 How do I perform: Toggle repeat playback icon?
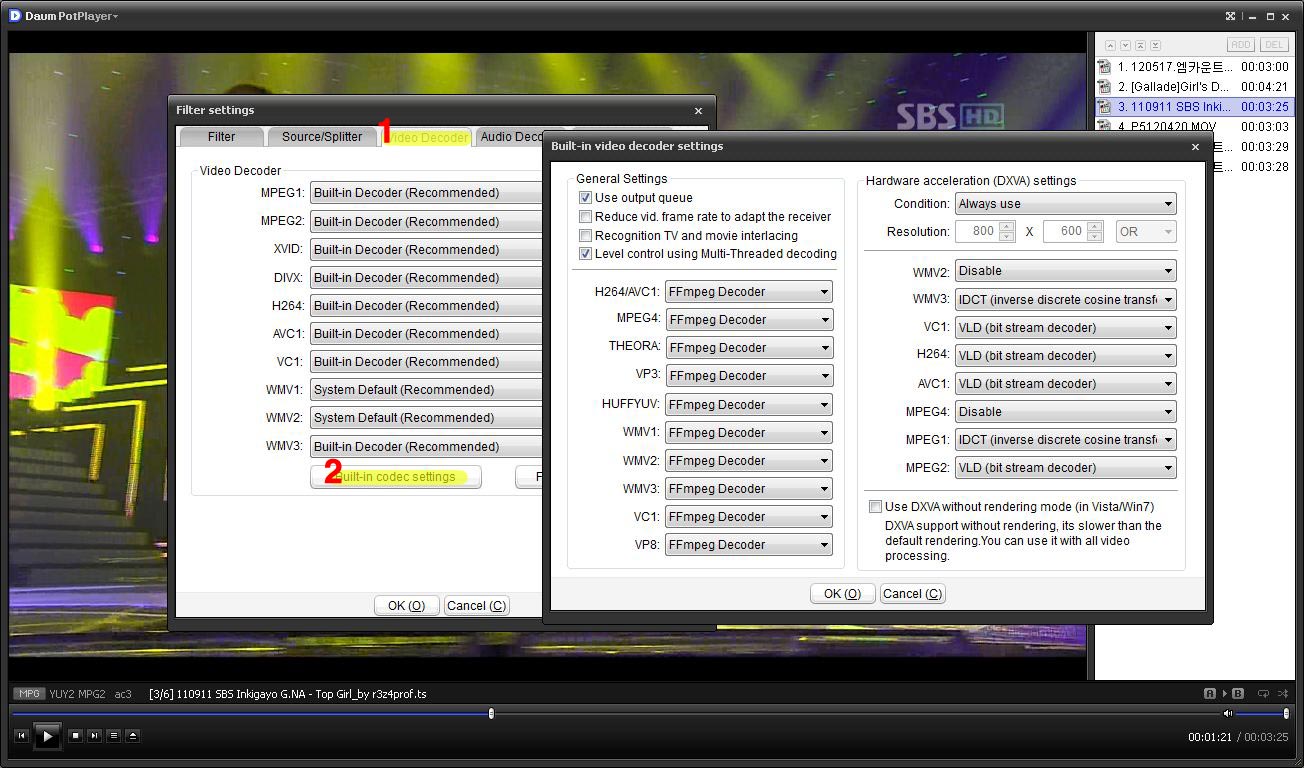(x=1264, y=693)
